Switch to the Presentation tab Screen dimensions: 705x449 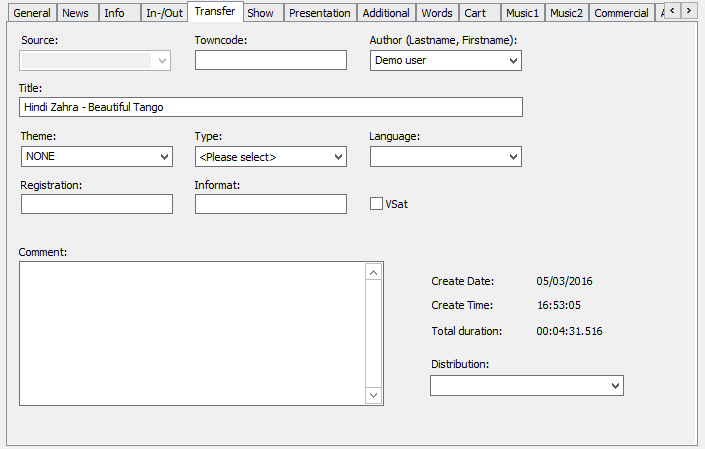319,13
